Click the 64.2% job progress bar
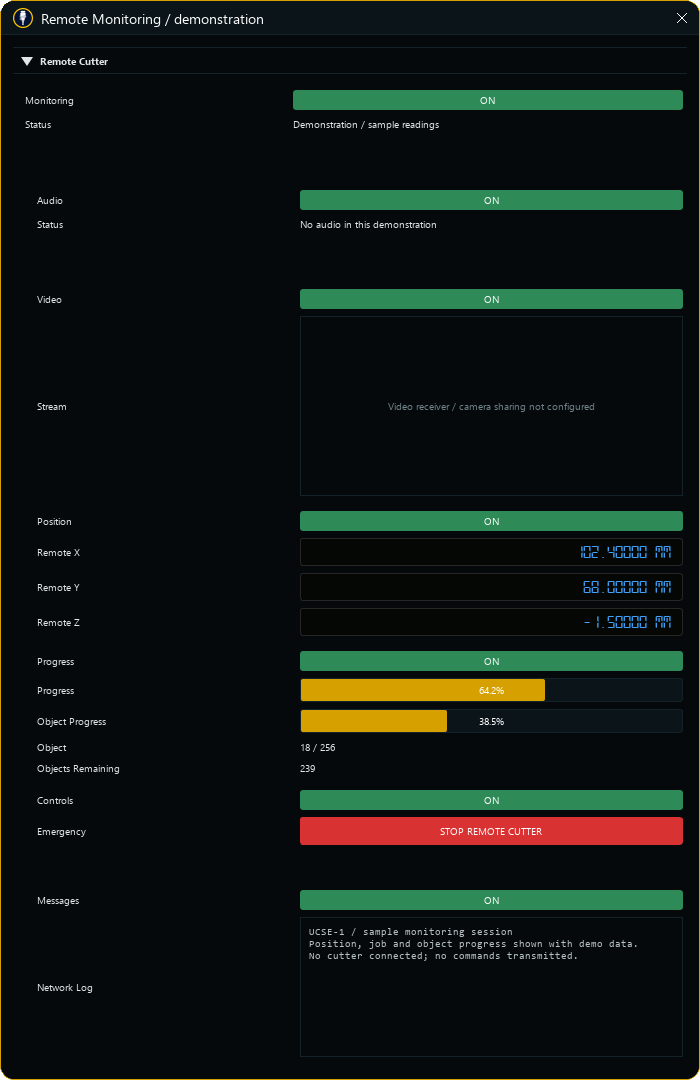700x1080 pixels. coord(491,690)
